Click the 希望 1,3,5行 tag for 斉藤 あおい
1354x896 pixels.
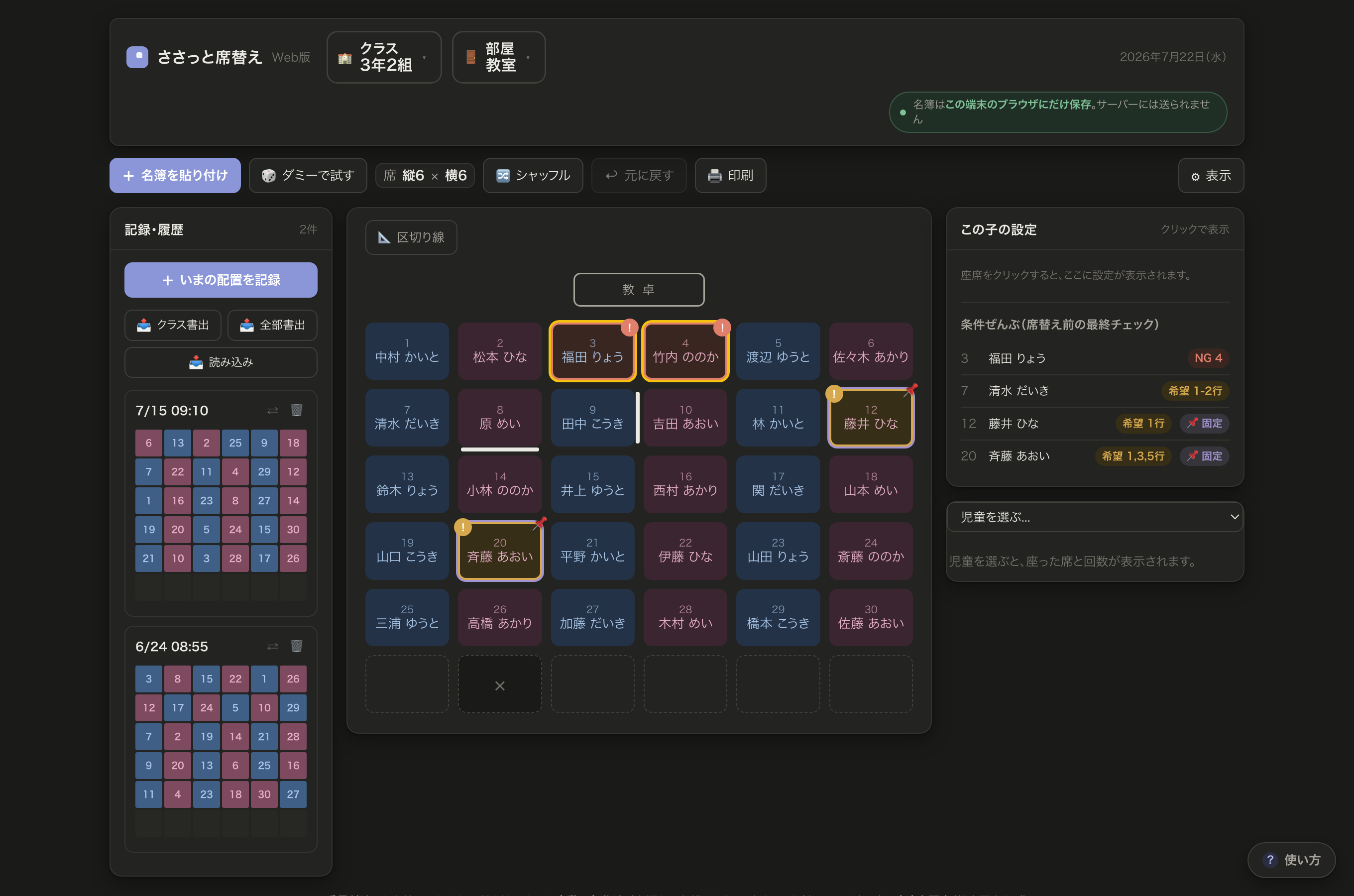pyautogui.click(x=1133, y=456)
